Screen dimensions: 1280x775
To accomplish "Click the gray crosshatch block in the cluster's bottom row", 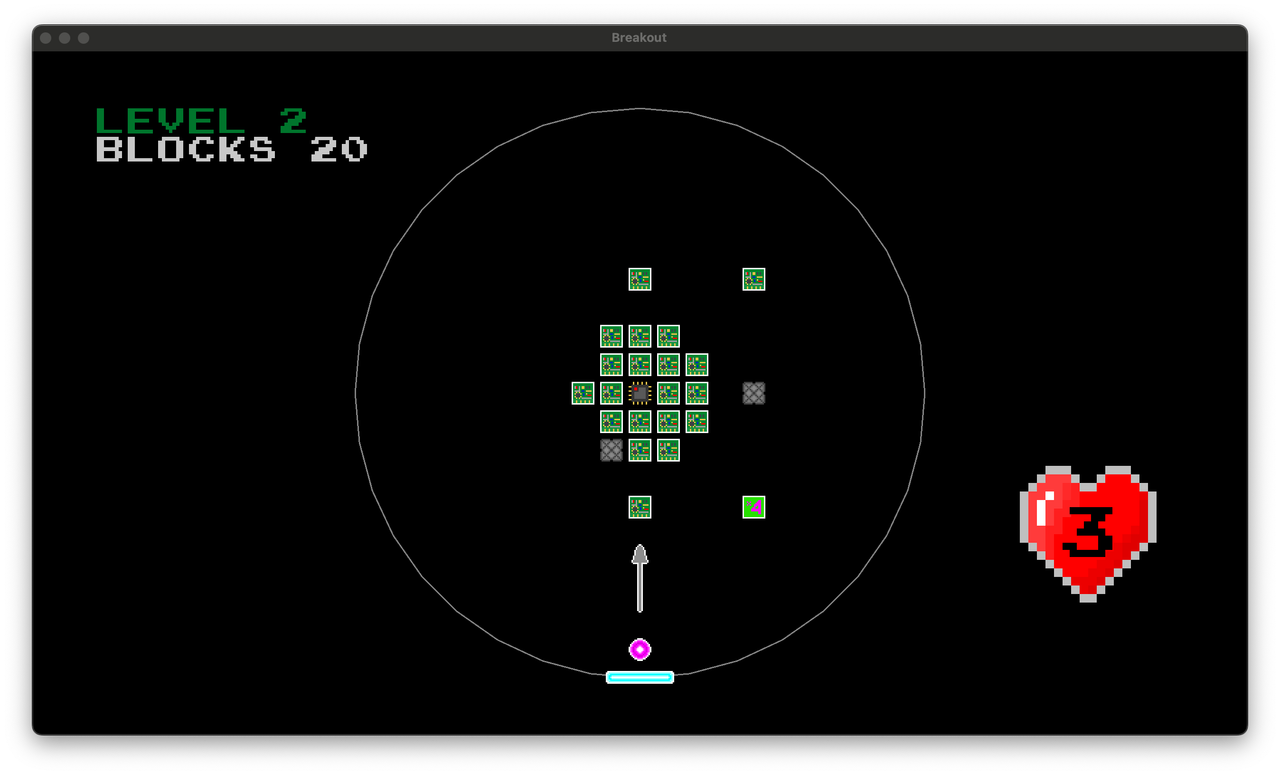I will [x=611, y=450].
